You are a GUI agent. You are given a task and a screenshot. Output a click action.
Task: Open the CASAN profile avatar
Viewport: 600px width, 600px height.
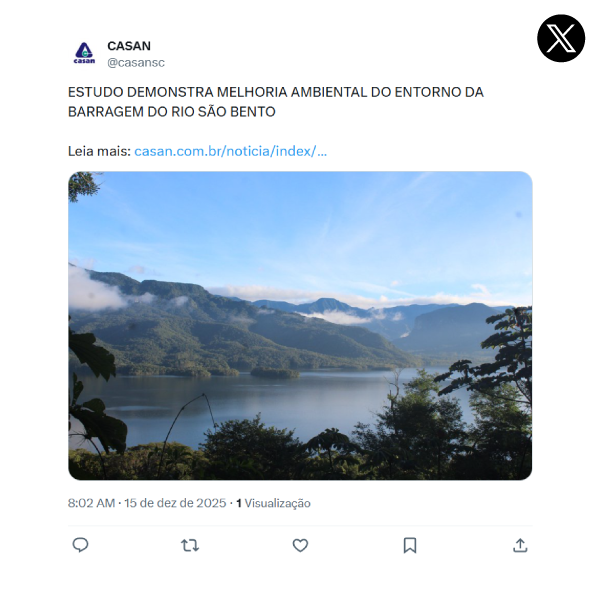point(84,53)
